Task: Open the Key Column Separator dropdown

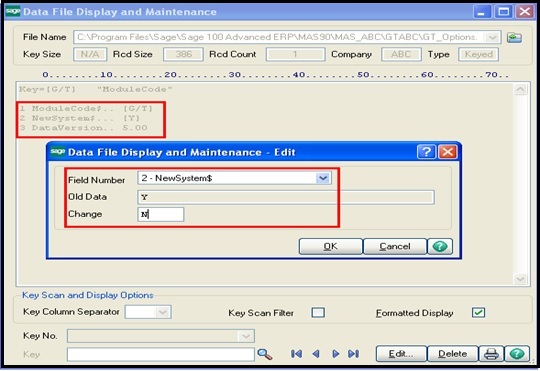Action: (x=162, y=312)
